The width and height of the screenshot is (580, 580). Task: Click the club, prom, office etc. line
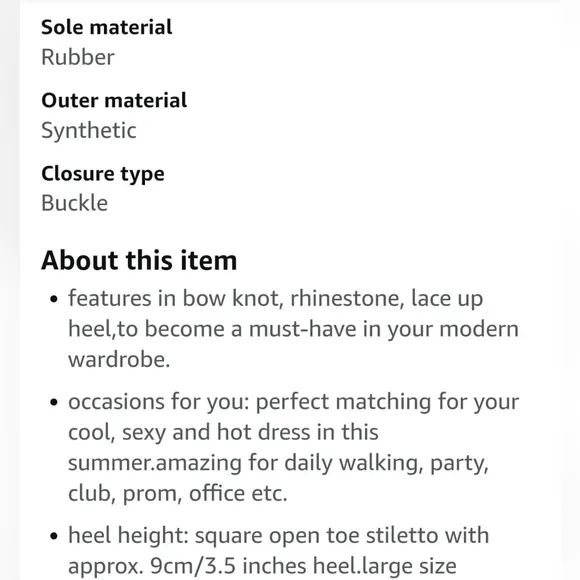point(178,493)
